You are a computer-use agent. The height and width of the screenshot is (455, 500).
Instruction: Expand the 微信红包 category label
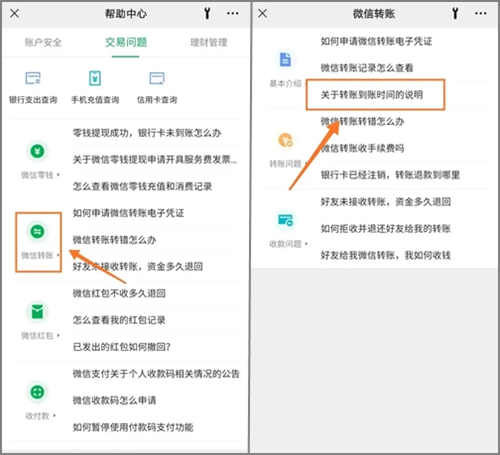40,335
